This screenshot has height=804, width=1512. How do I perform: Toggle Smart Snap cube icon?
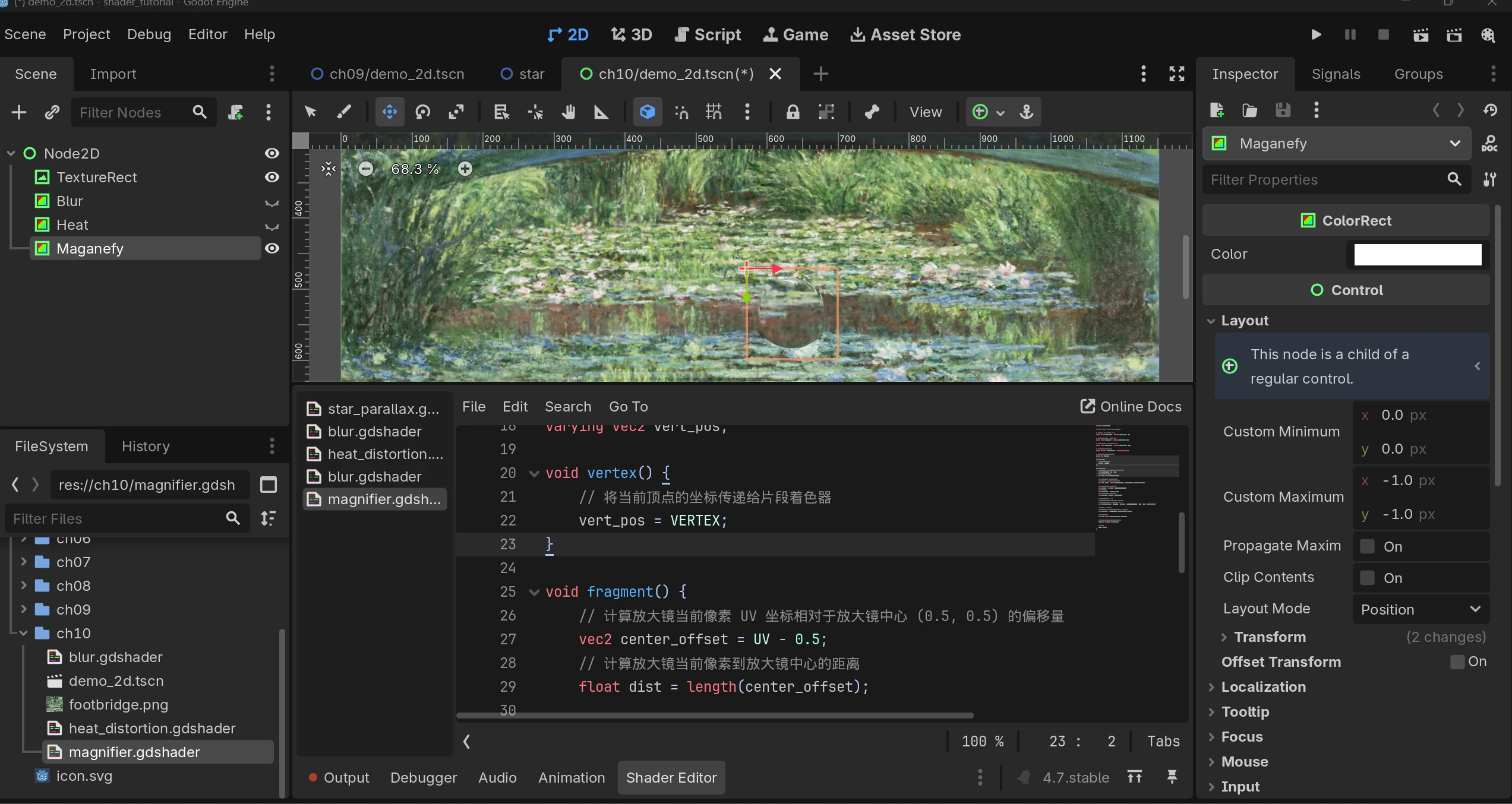tap(648, 112)
